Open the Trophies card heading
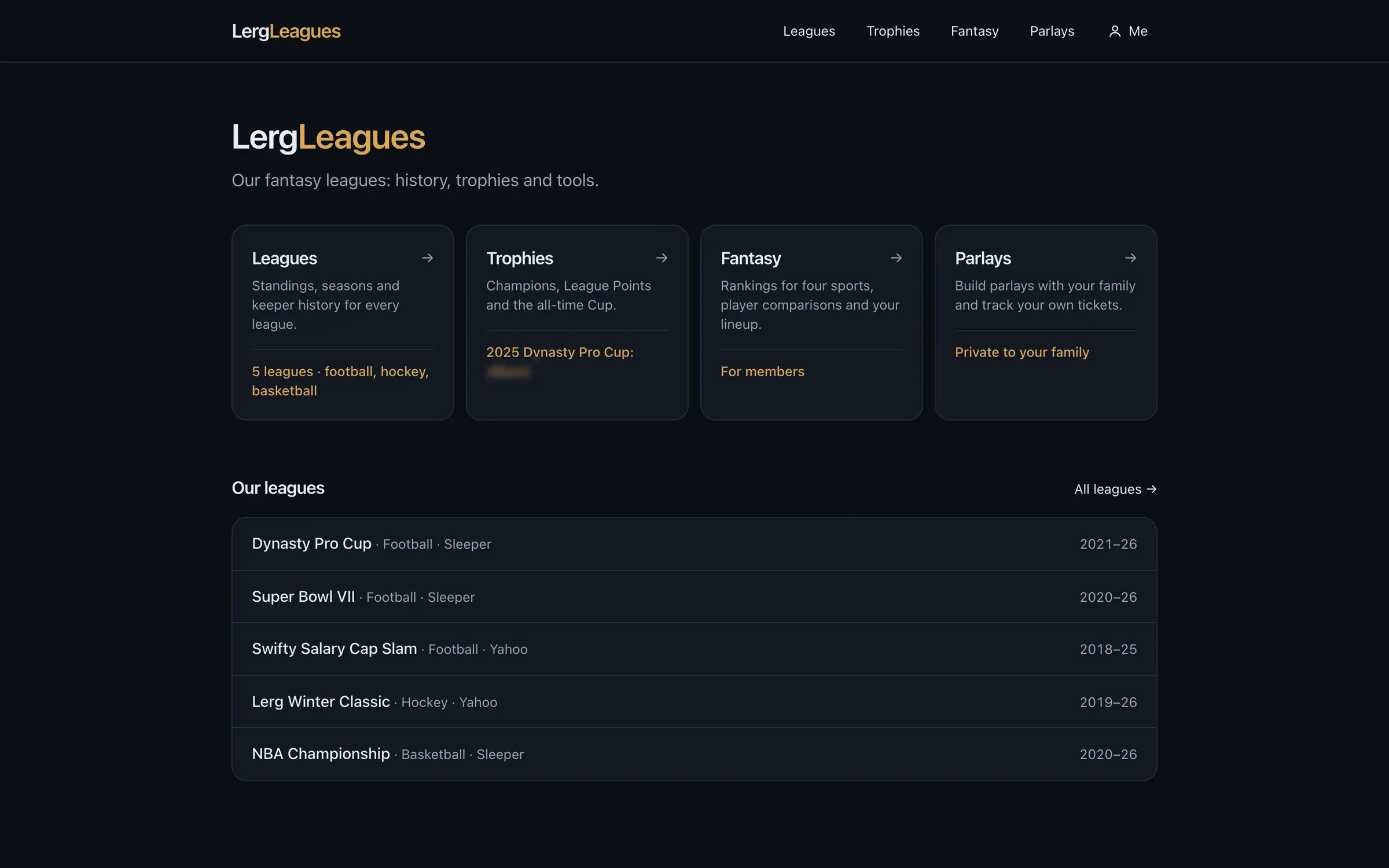The height and width of the screenshot is (868, 1389). click(519, 258)
